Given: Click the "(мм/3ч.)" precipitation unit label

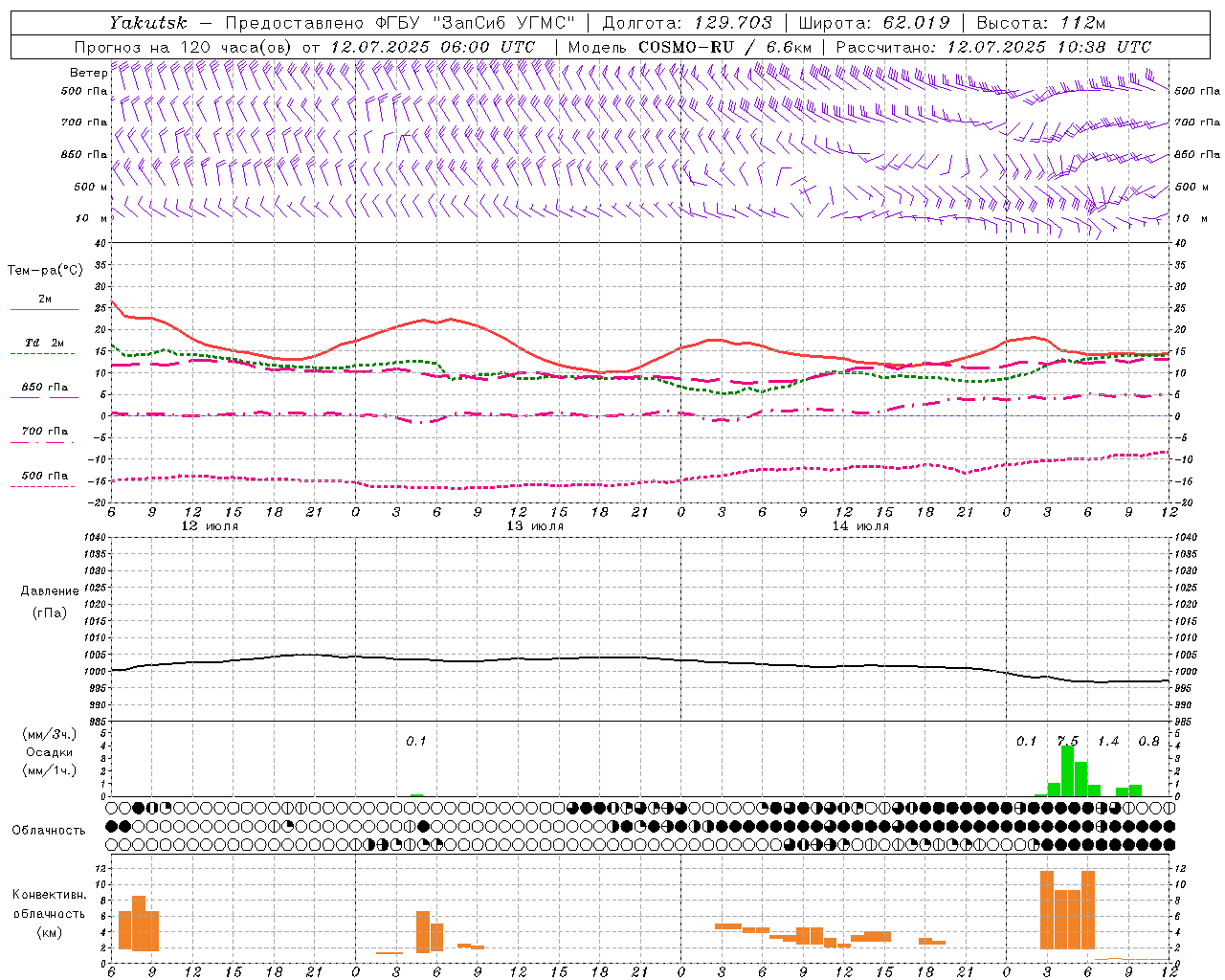Looking at the screenshot, I should coord(50,734).
